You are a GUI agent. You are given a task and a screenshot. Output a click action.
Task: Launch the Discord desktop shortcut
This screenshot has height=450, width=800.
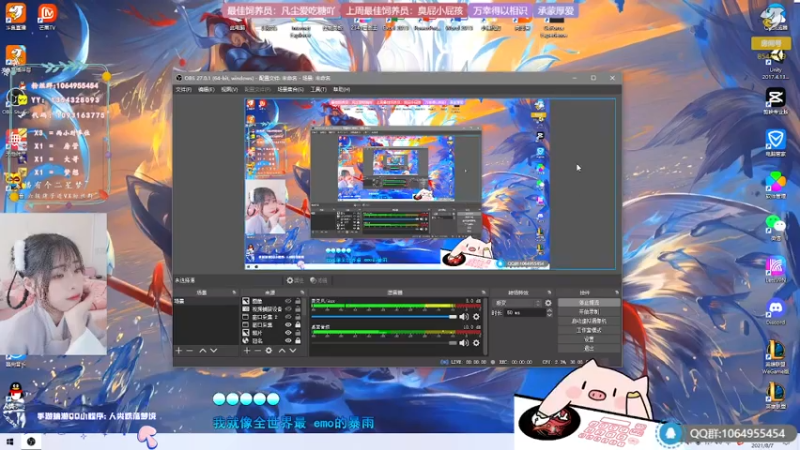[x=776, y=312]
